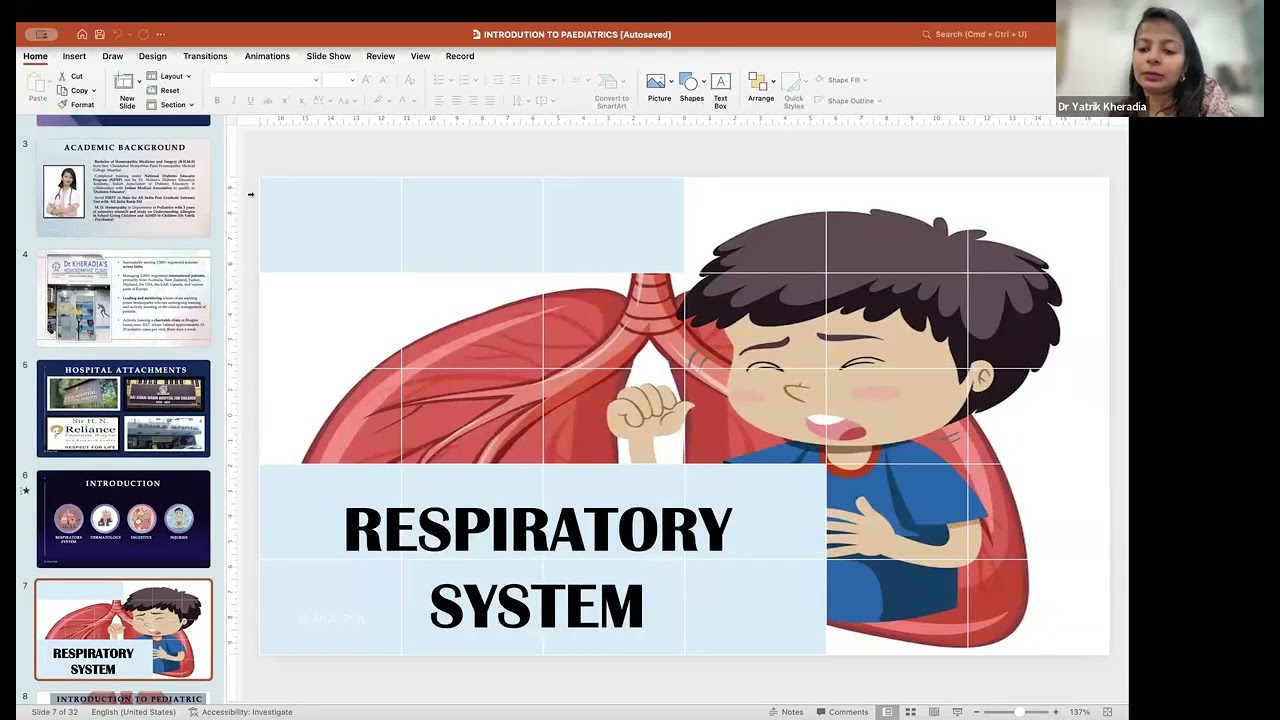
Task: Start Slide Show from status bar icon
Action: (x=957, y=712)
